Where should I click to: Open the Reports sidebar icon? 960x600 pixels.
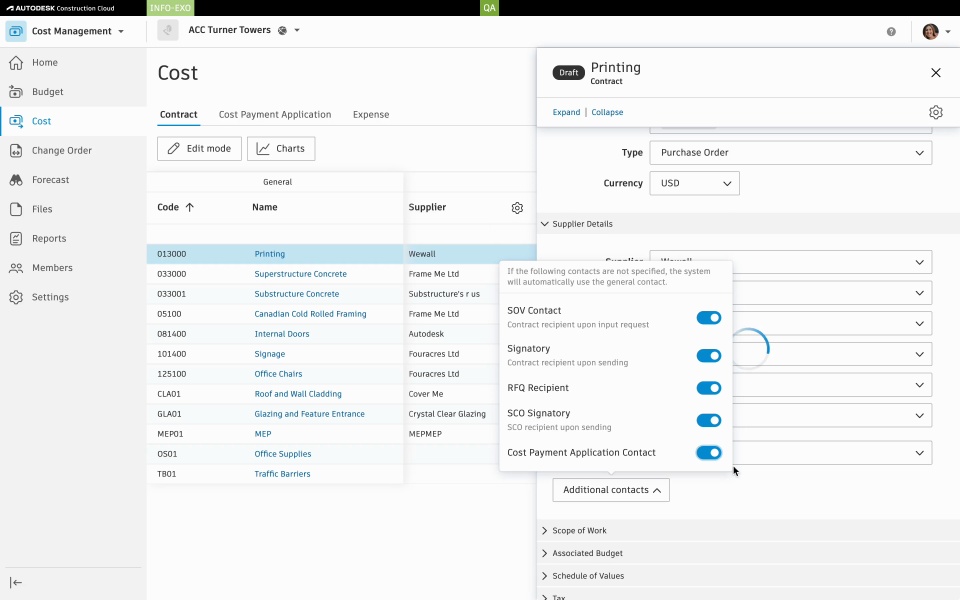16,239
